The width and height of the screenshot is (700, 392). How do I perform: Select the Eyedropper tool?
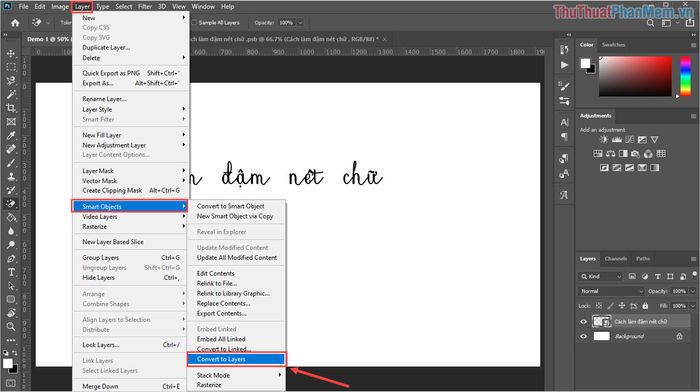[11, 135]
